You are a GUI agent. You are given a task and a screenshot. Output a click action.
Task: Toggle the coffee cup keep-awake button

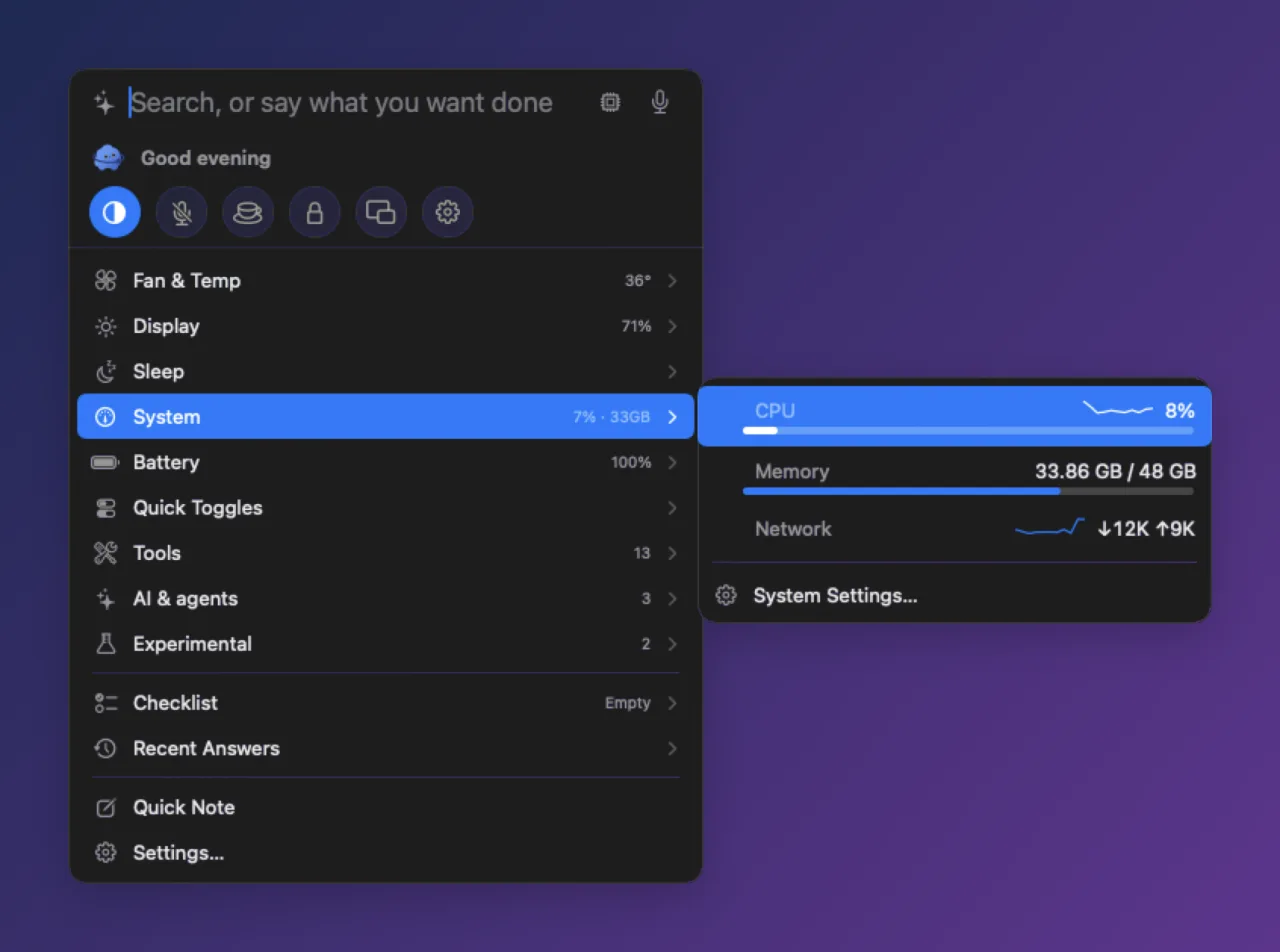248,212
